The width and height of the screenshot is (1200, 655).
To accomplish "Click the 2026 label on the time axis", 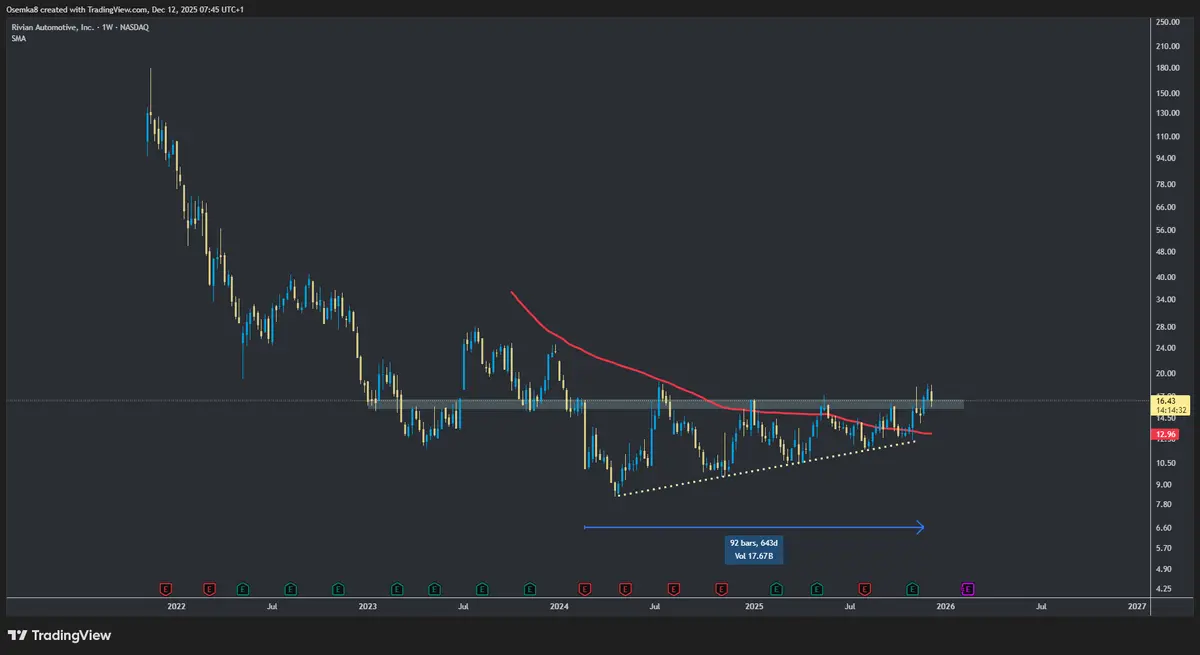I will click(x=945, y=606).
